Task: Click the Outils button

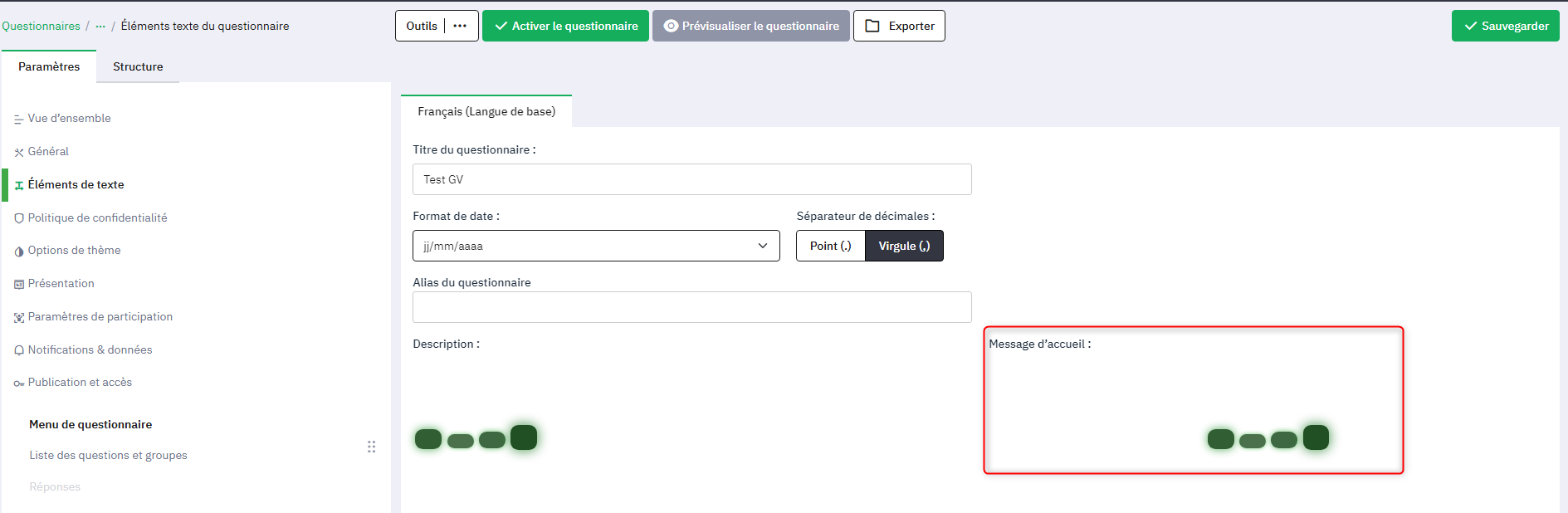Action: coord(422,26)
